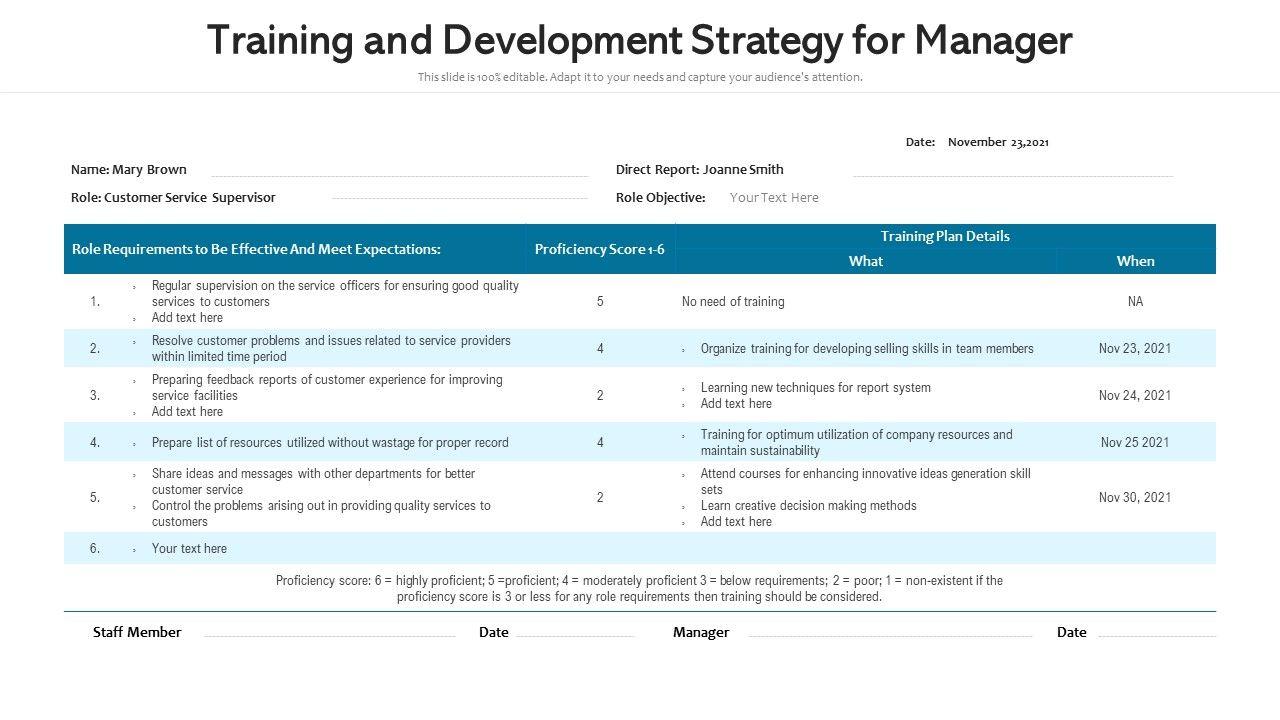Select 'Your text here' in row 6
This screenshot has width=1280, height=720.
click(189, 549)
